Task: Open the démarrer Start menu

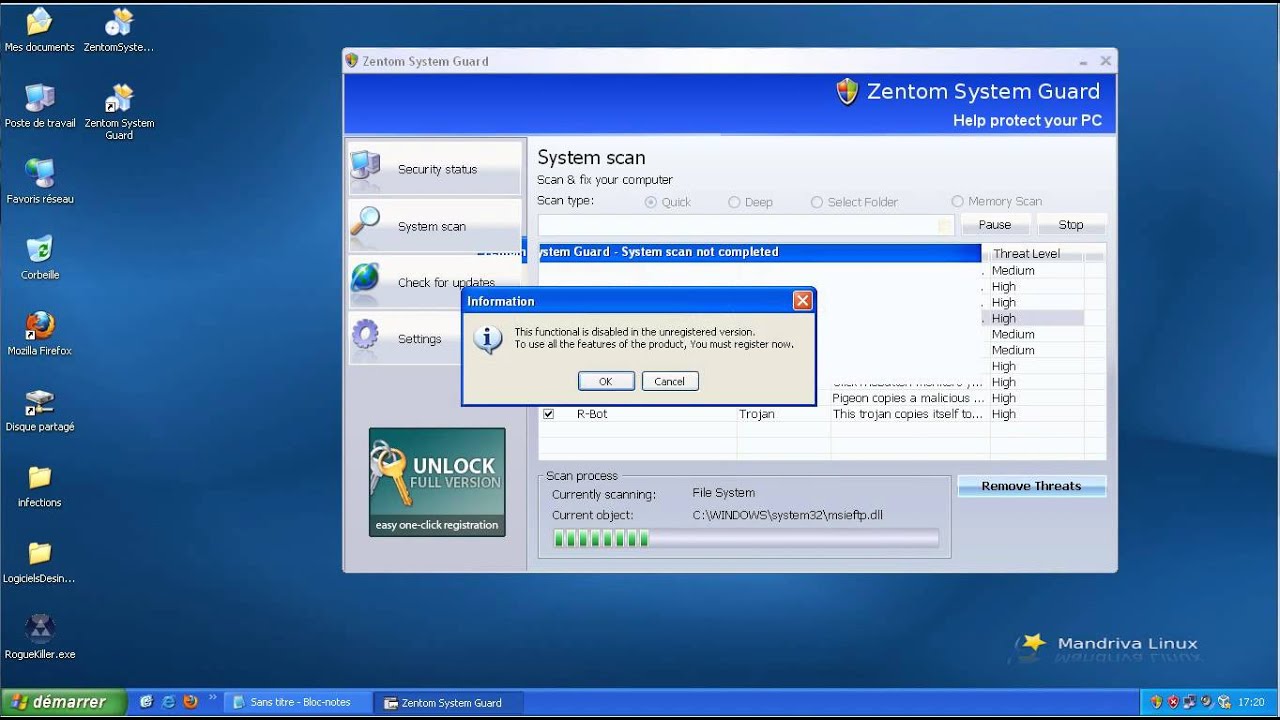Action: click(64, 702)
